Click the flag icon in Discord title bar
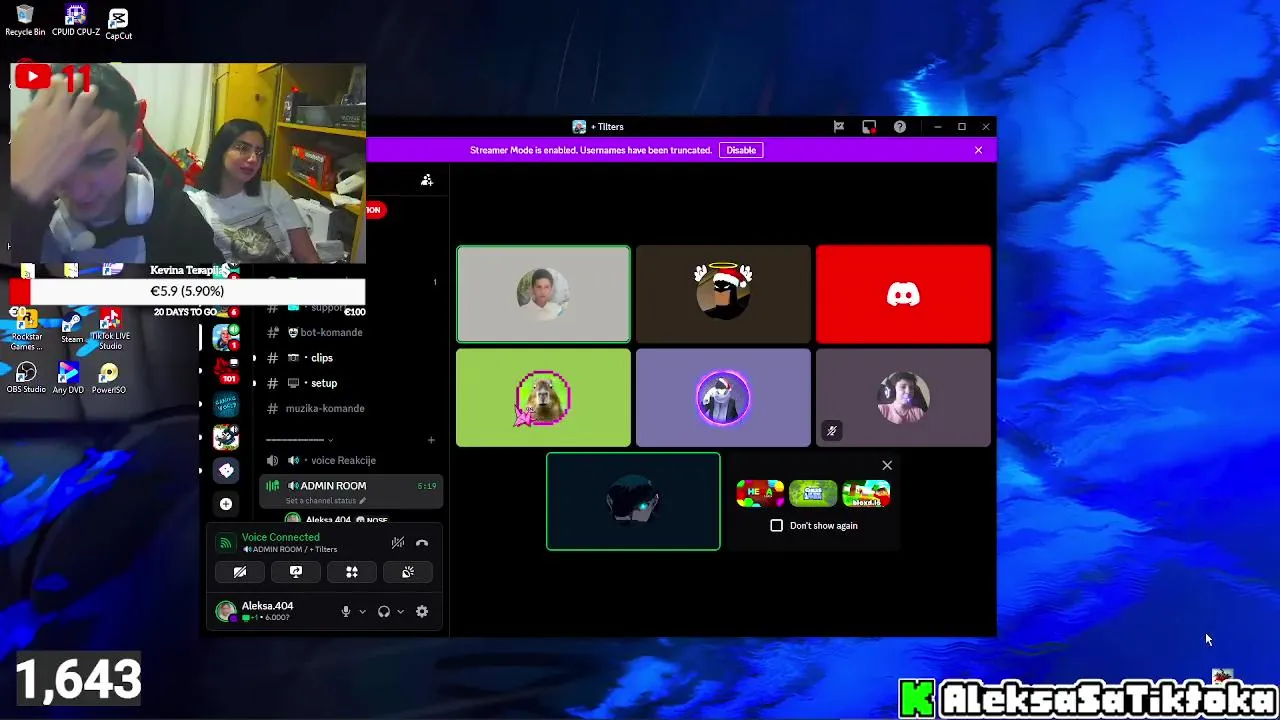The image size is (1280, 720). pos(839,127)
